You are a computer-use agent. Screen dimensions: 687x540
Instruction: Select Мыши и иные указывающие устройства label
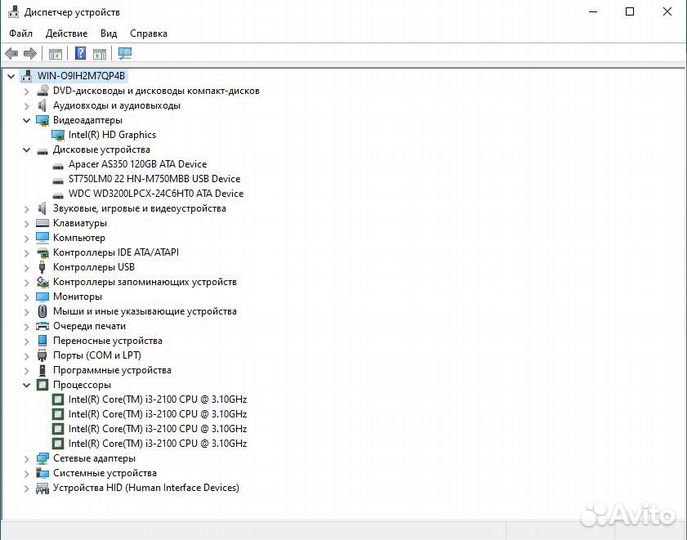pos(145,312)
